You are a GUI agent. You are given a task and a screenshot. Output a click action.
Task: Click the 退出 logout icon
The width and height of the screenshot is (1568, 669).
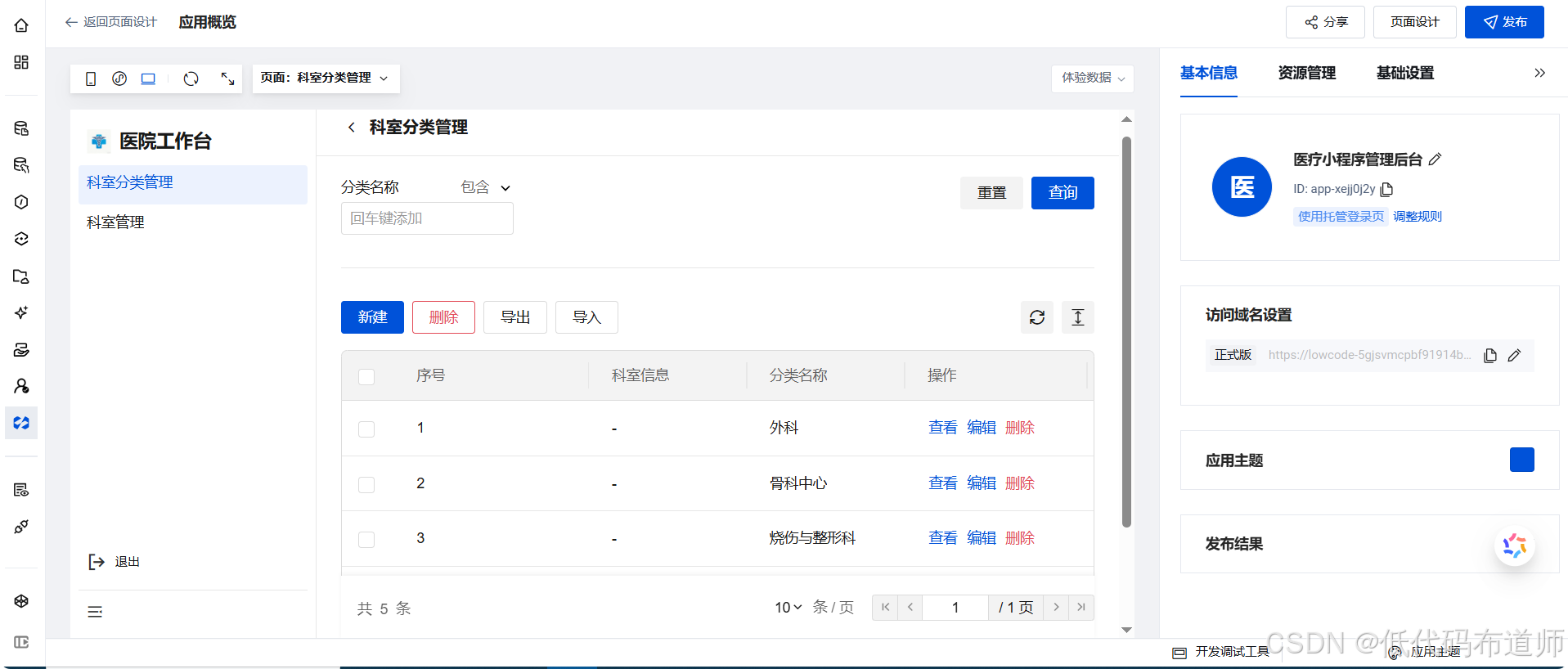point(97,562)
